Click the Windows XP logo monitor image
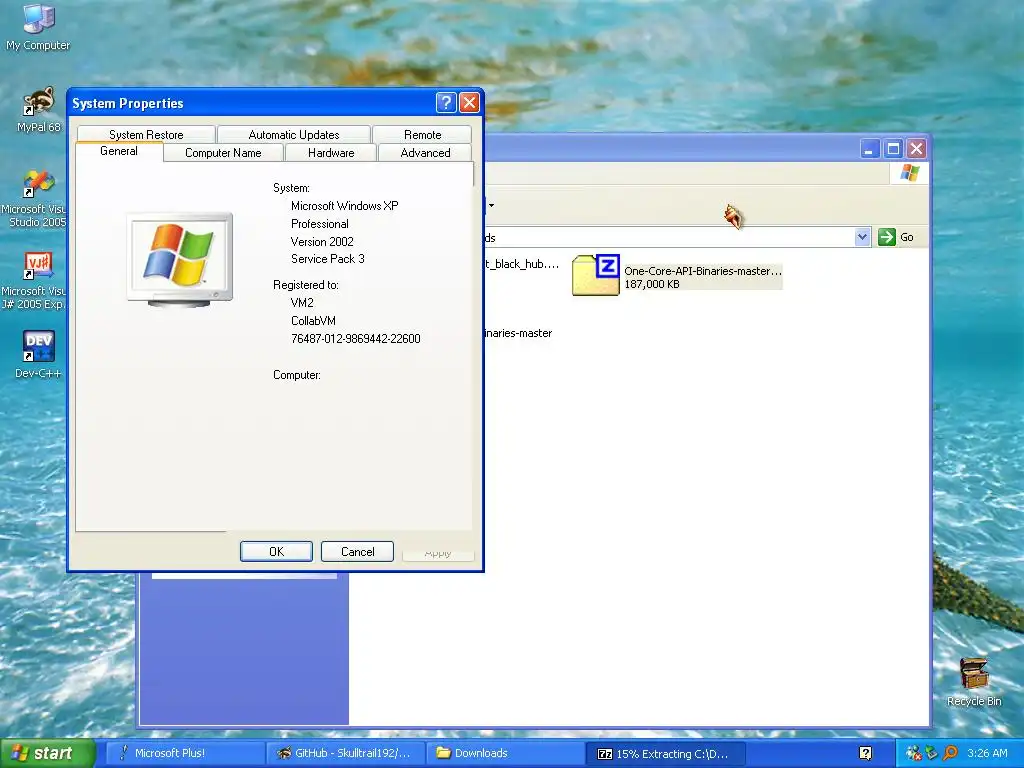Viewport: 1024px width, 768px height. tap(180, 259)
